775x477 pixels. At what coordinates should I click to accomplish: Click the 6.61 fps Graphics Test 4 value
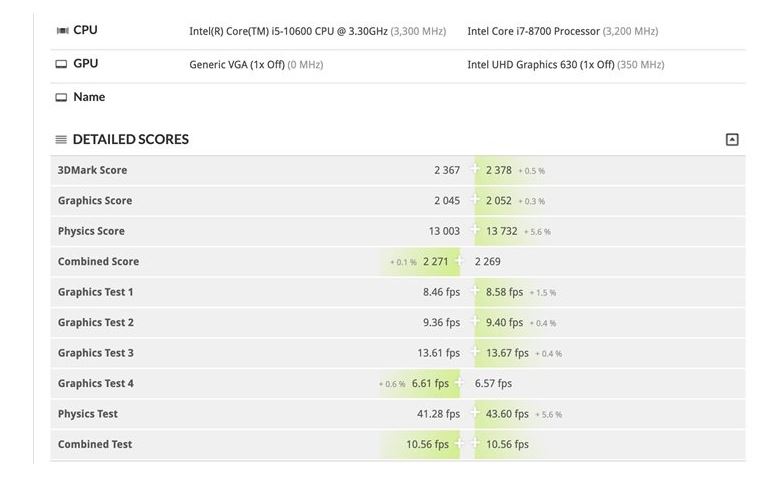coord(430,384)
